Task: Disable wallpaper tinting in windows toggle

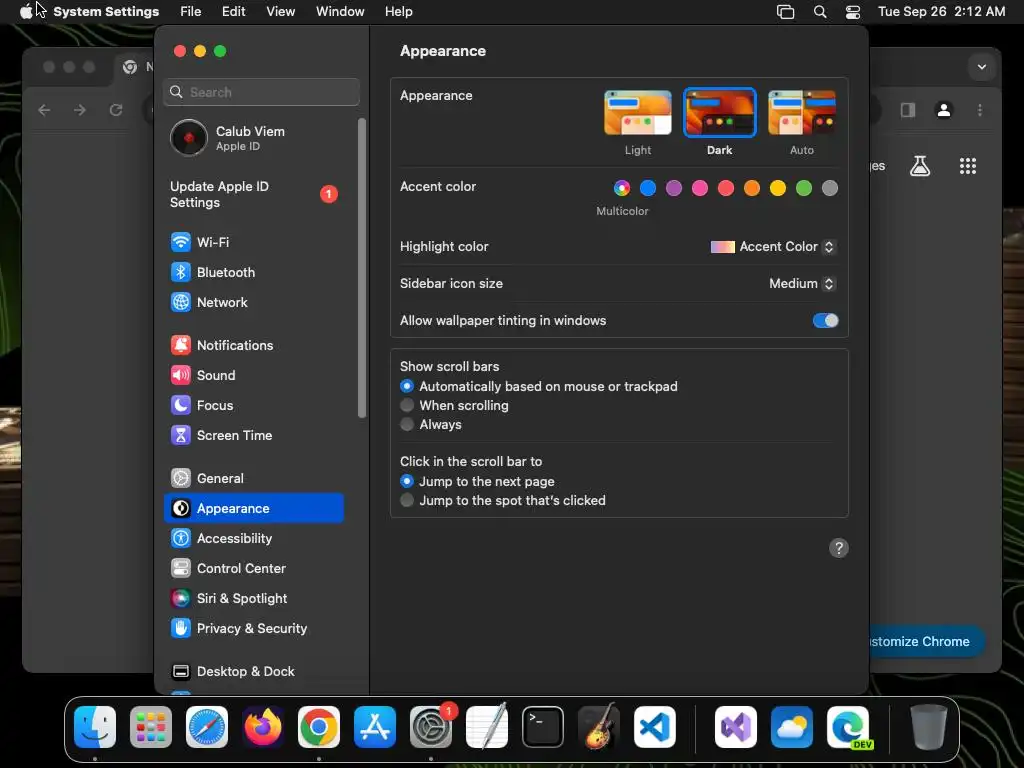Action: pos(825,321)
